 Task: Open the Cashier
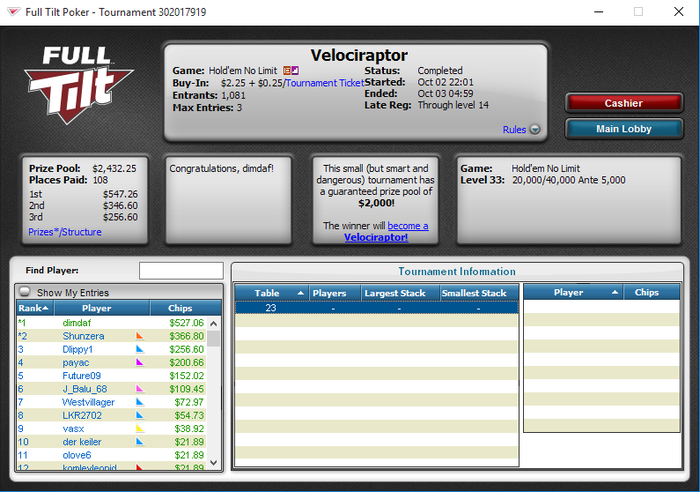point(624,103)
